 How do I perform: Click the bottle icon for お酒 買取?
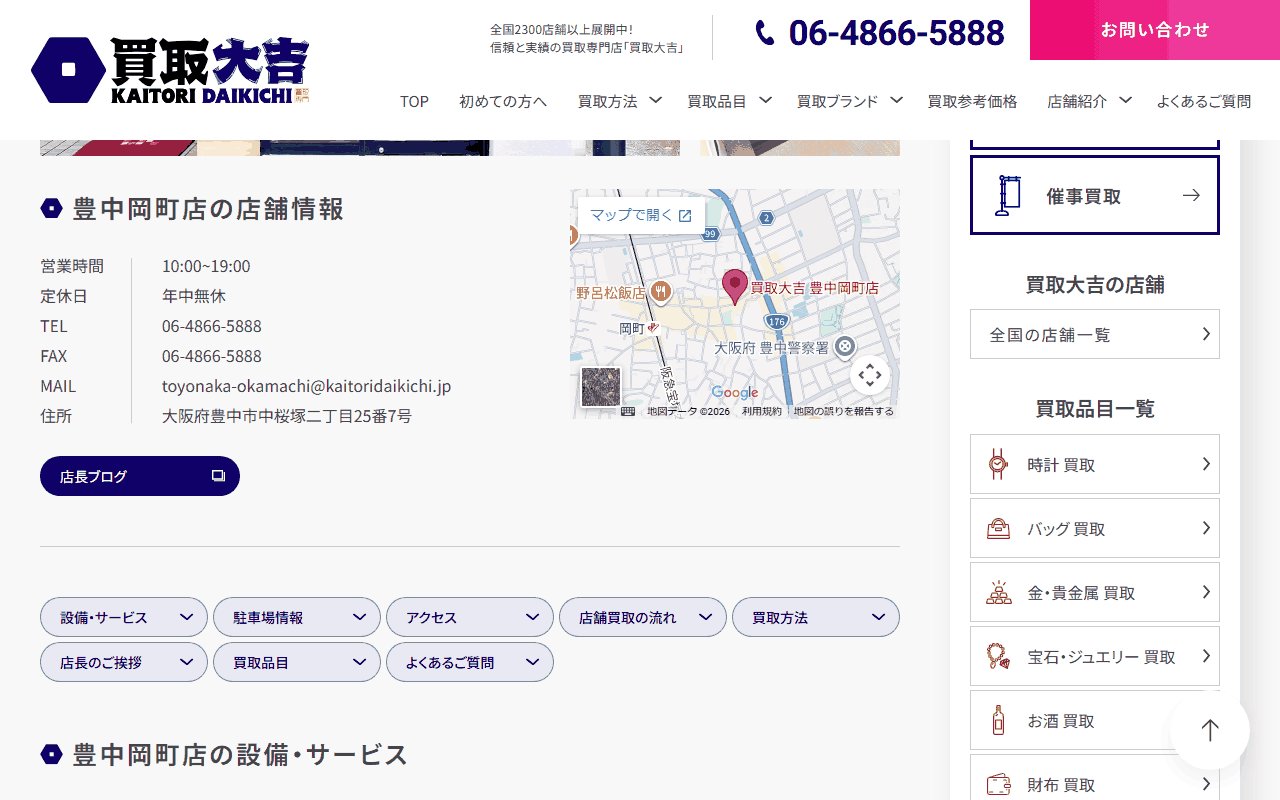pyautogui.click(x=998, y=720)
